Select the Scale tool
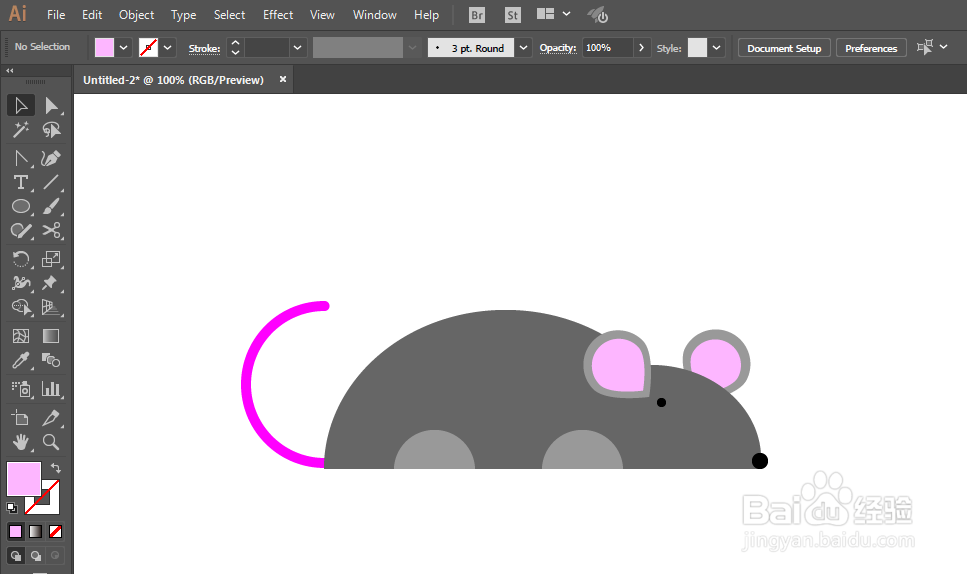 [51, 259]
